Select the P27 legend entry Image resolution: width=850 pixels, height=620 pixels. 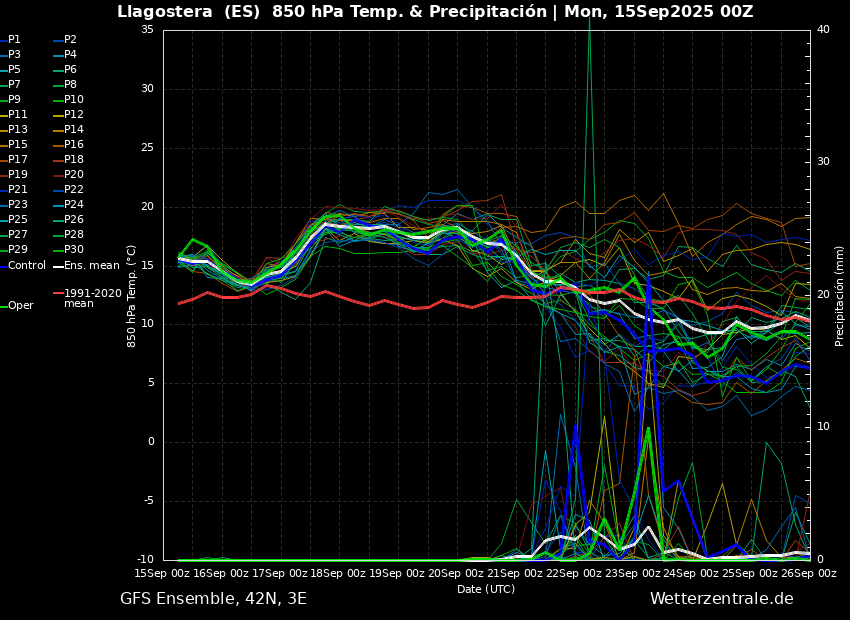tap(18, 235)
